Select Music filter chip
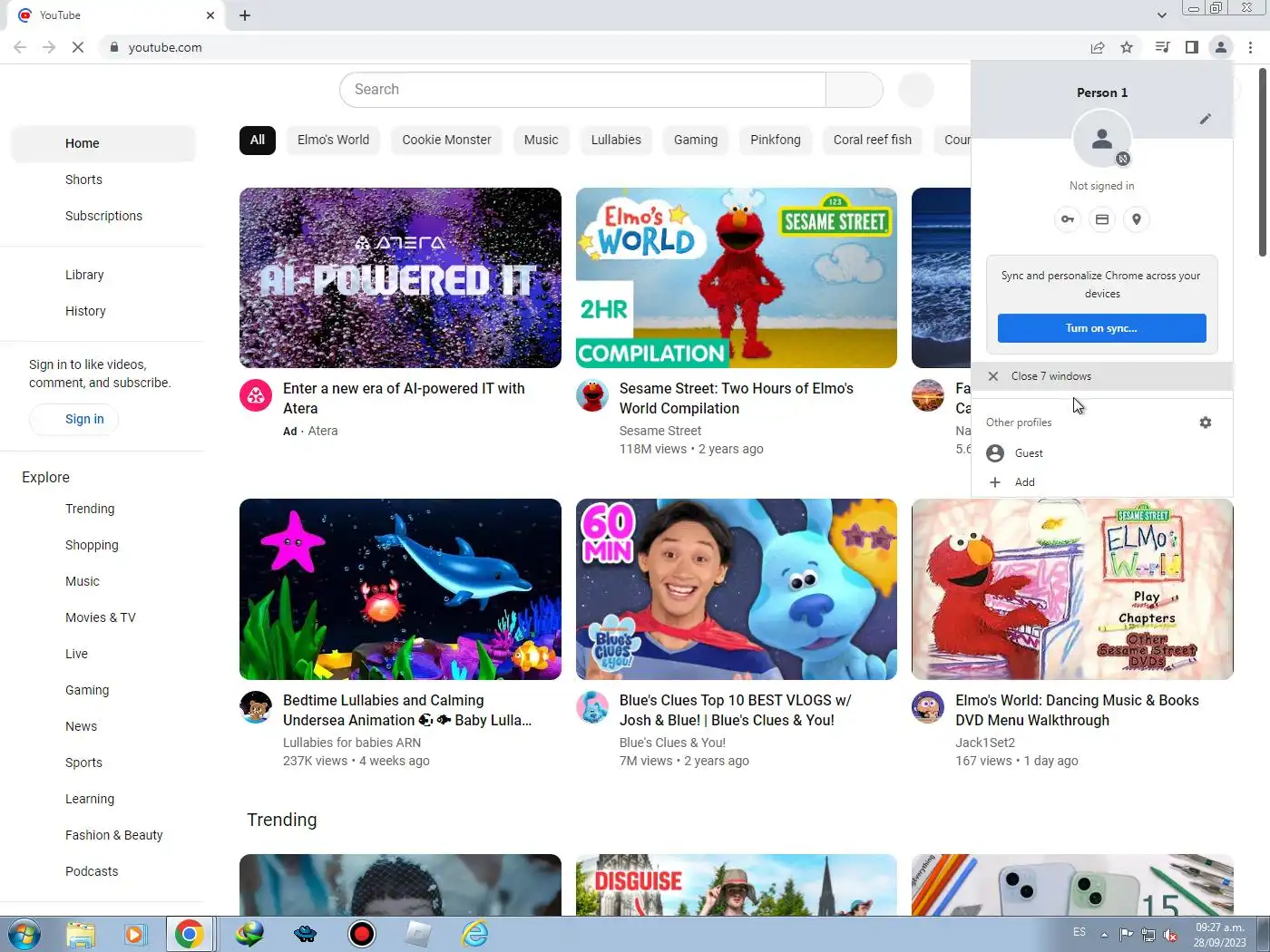This screenshot has width=1270, height=952. (x=542, y=140)
